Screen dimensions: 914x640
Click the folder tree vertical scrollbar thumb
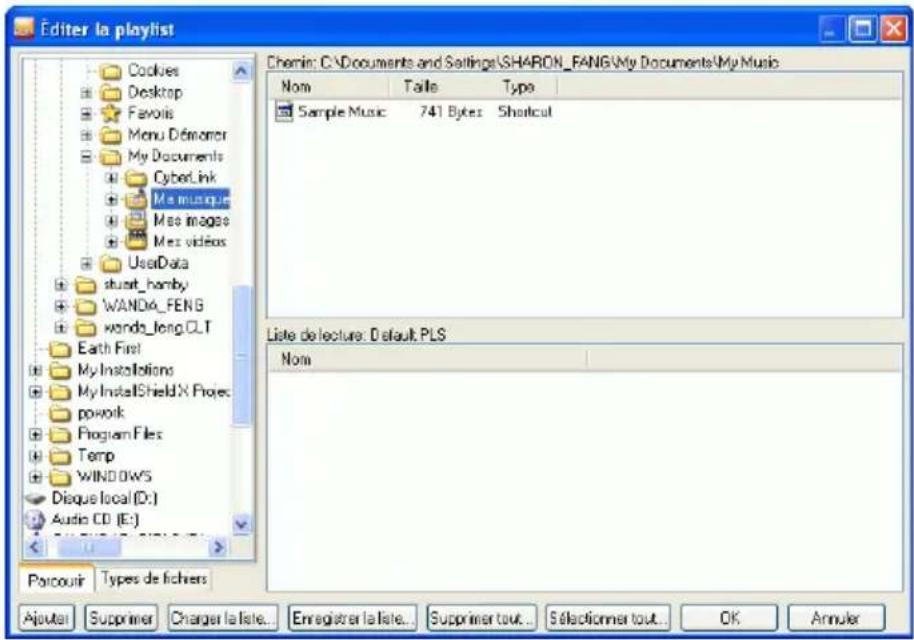(241, 356)
